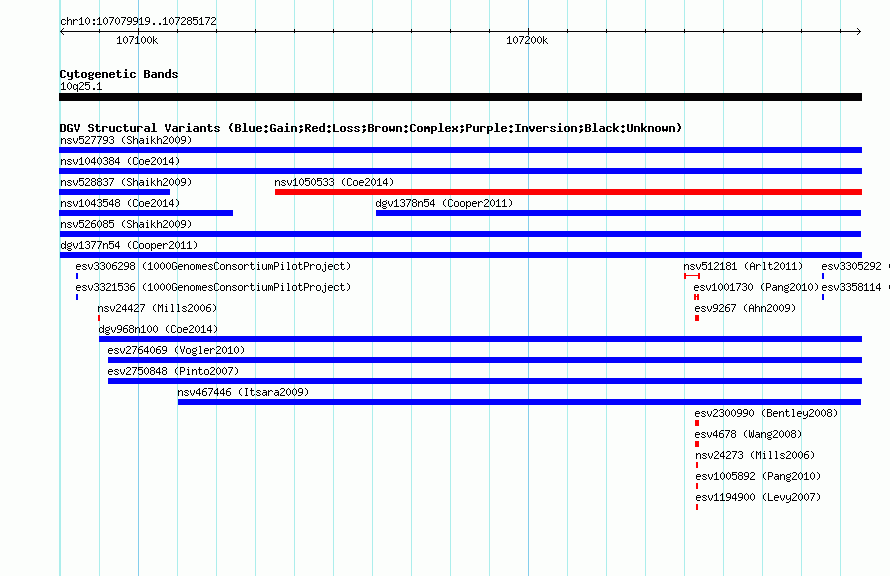Select the blue bar beneath esv2750848
The width and height of the screenshot is (890, 576).
[x=485, y=381]
